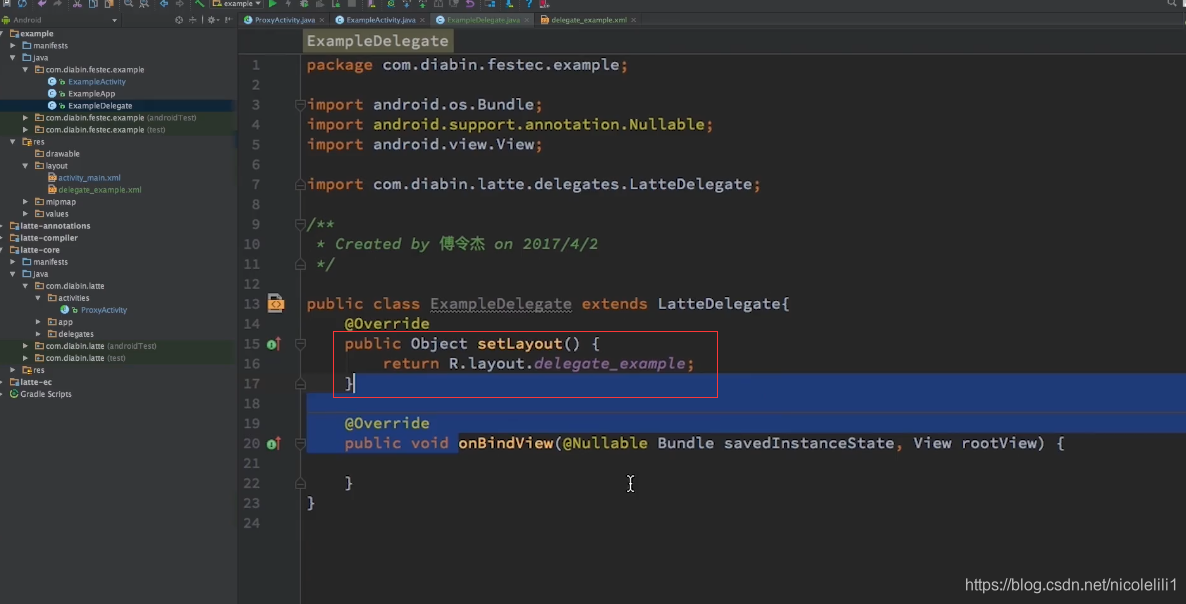The image size is (1186, 604).
Task: Fold the import block at line 3
Action: tap(300, 104)
